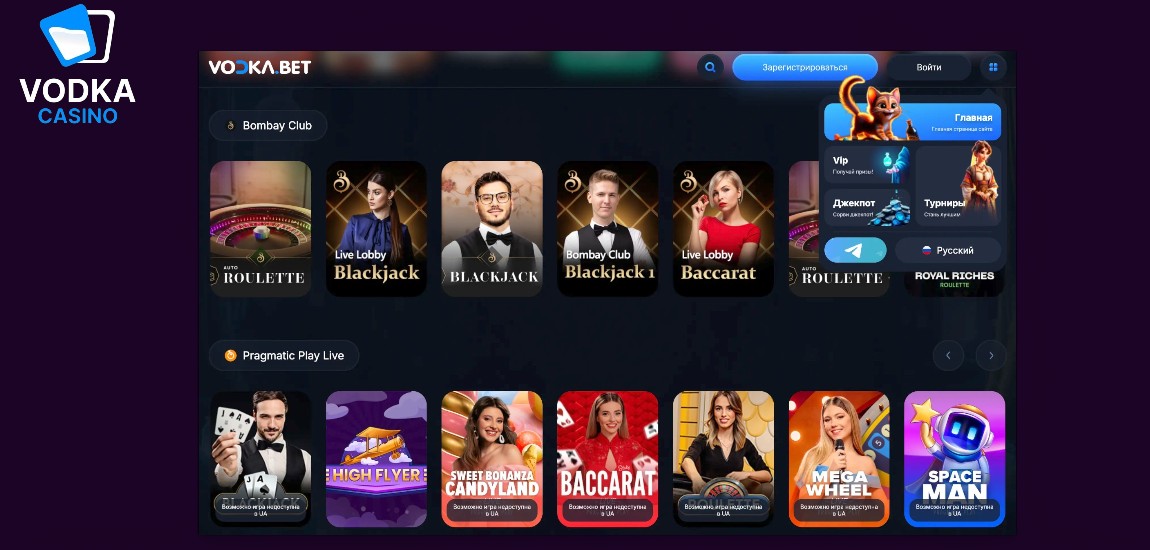Open the Telegram channel button
Image resolution: width=1150 pixels, height=550 pixels.
point(855,250)
